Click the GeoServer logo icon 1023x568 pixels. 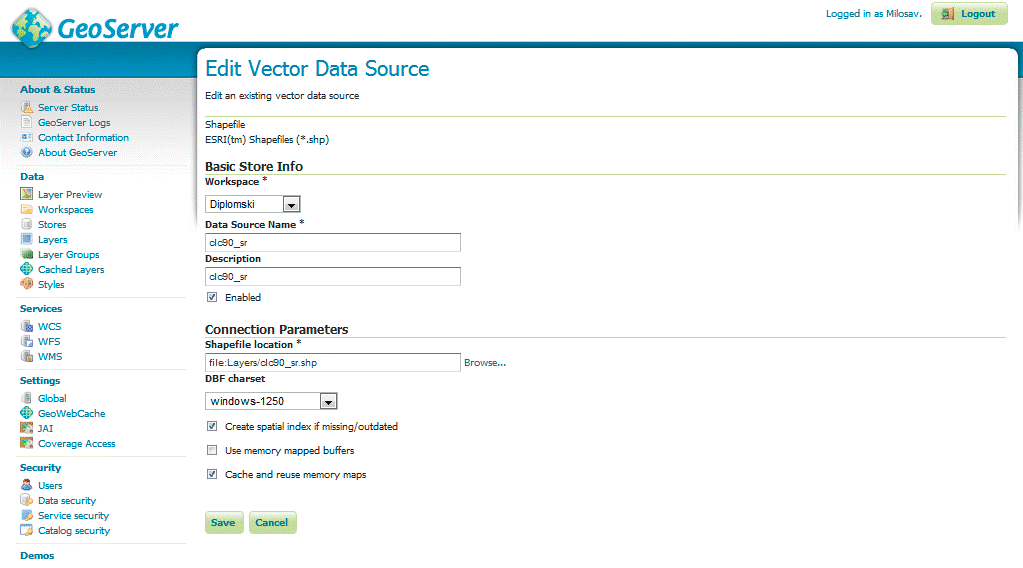point(32,28)
